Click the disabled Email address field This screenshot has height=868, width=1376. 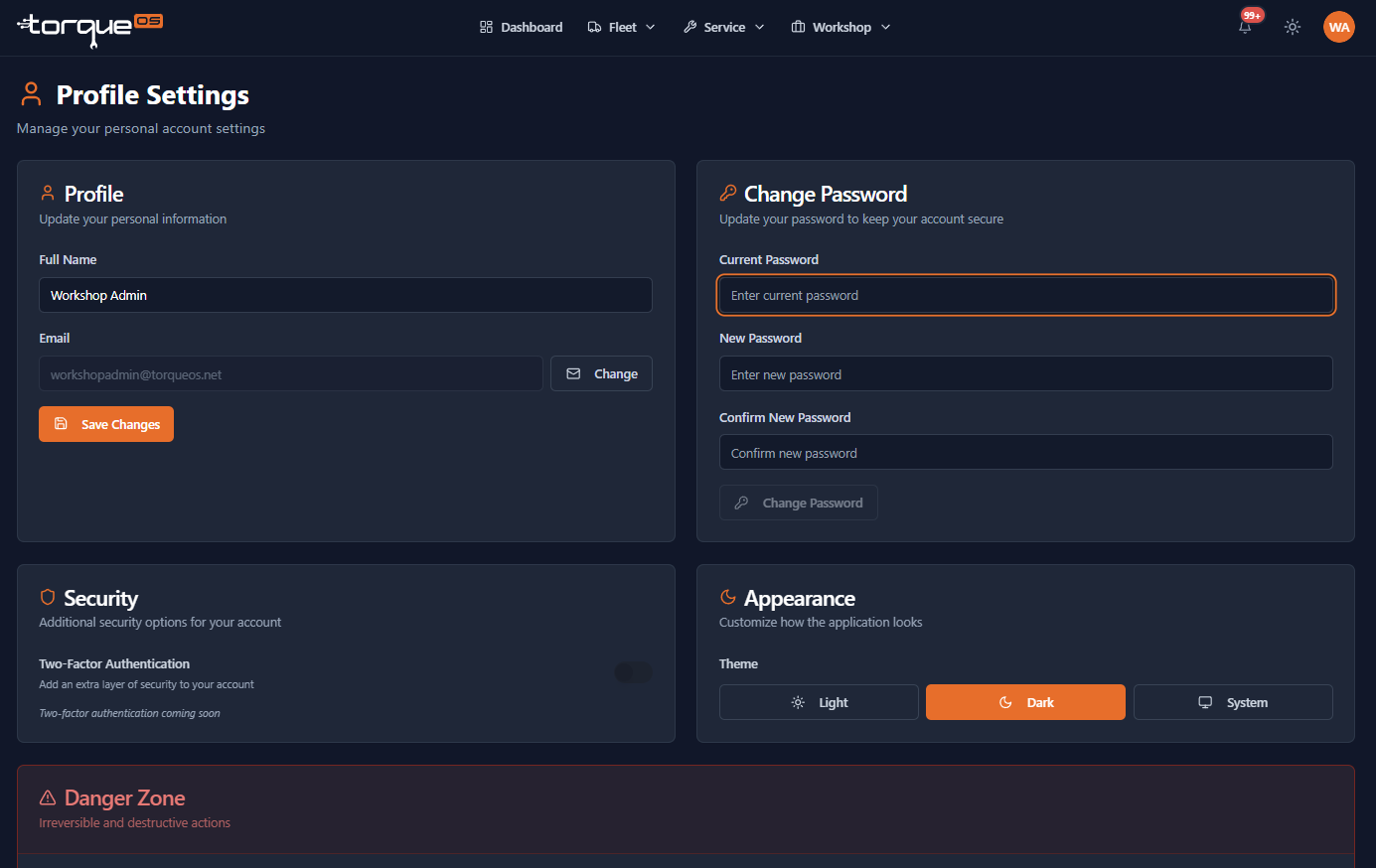point(291,373)
